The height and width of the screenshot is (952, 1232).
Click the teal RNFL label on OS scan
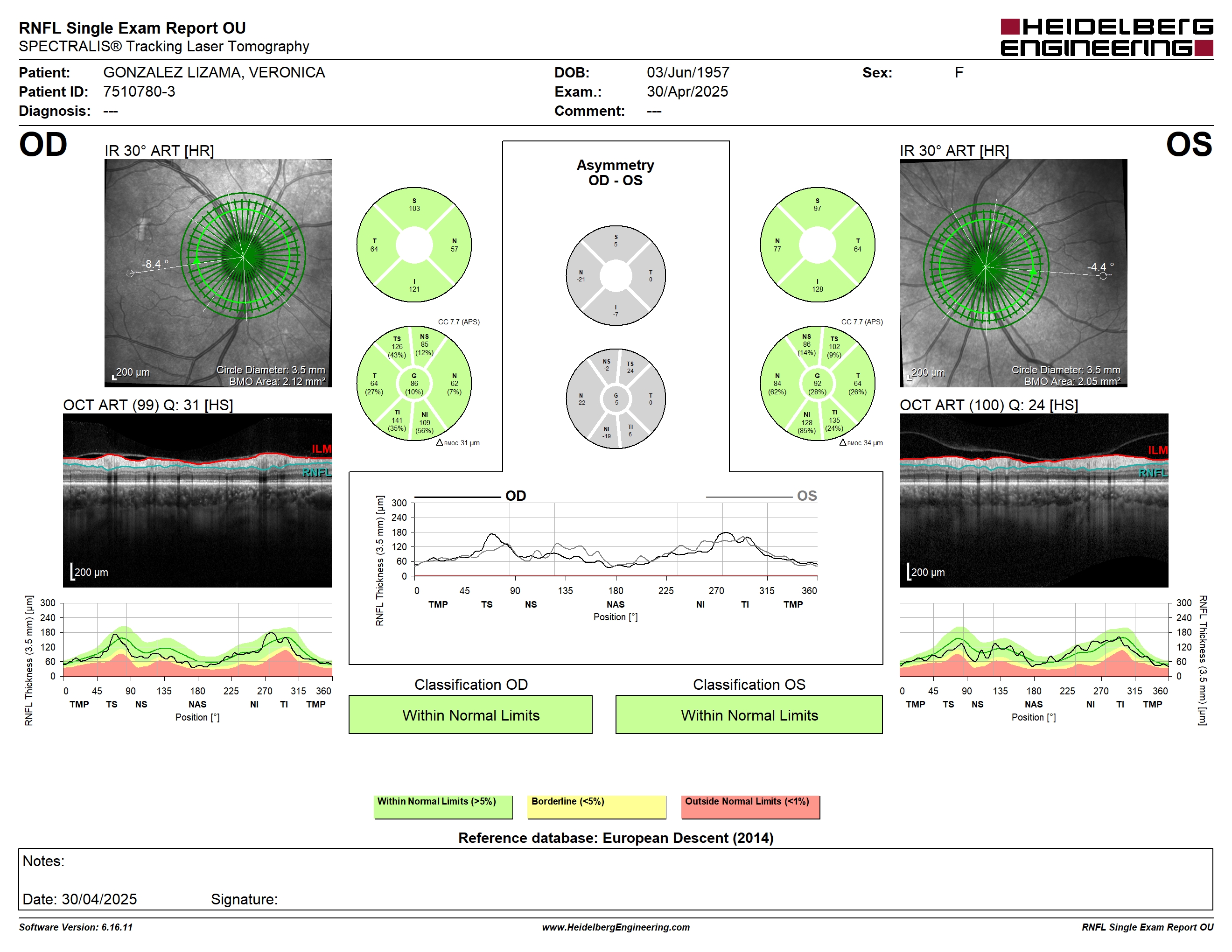click(x=1153, y=473)
